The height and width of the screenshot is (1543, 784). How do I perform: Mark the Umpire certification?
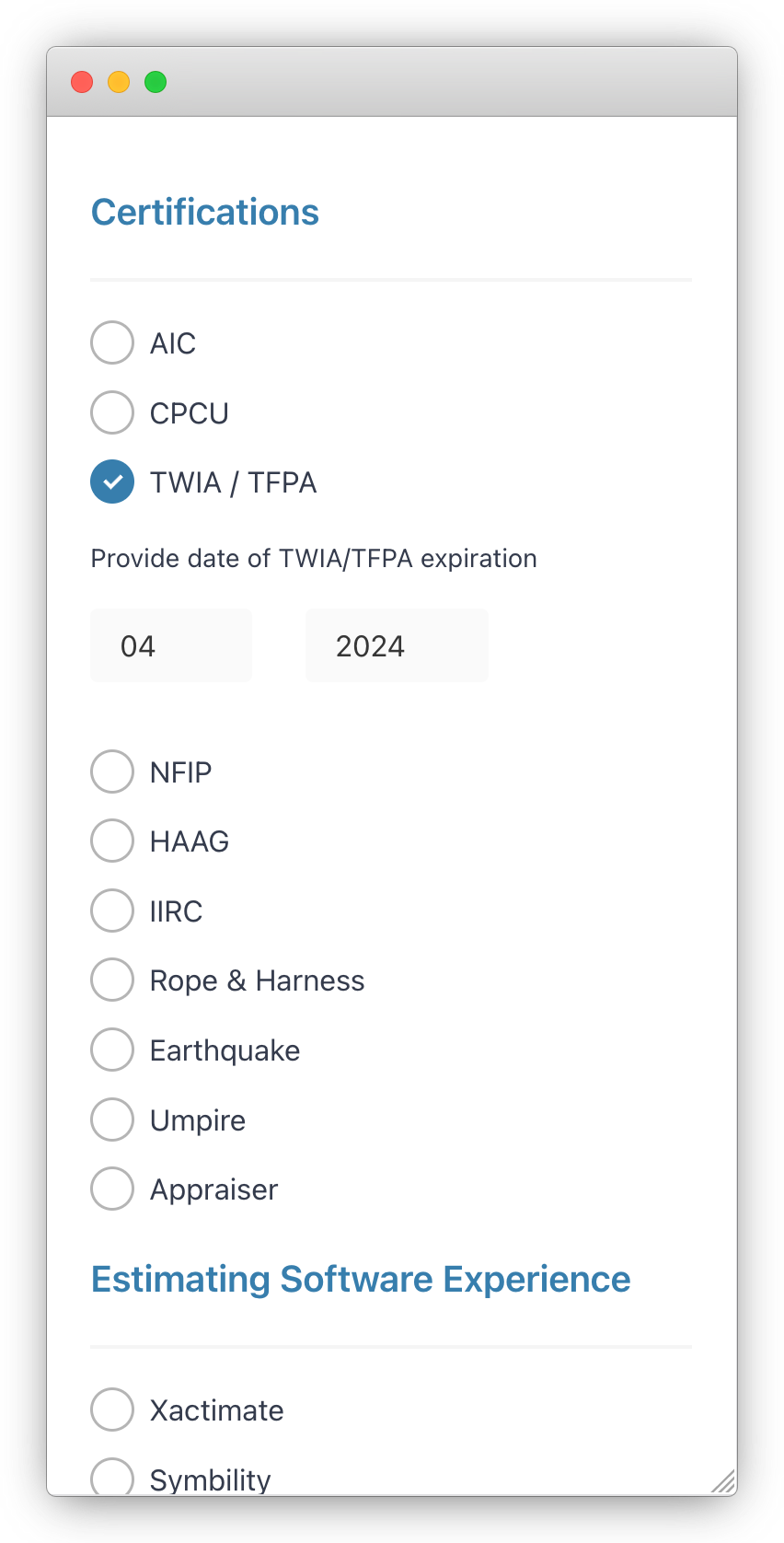[x=112, y=1120]
